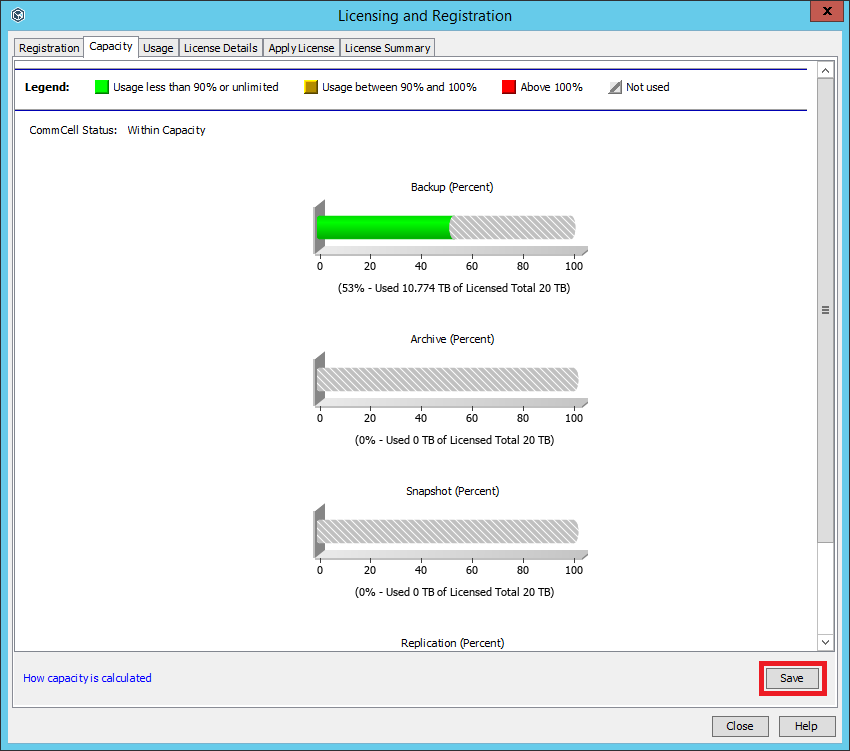Screen dimensions: 850x751
Task: Switch to the Registration tab
Action: [x=47, y=47]
